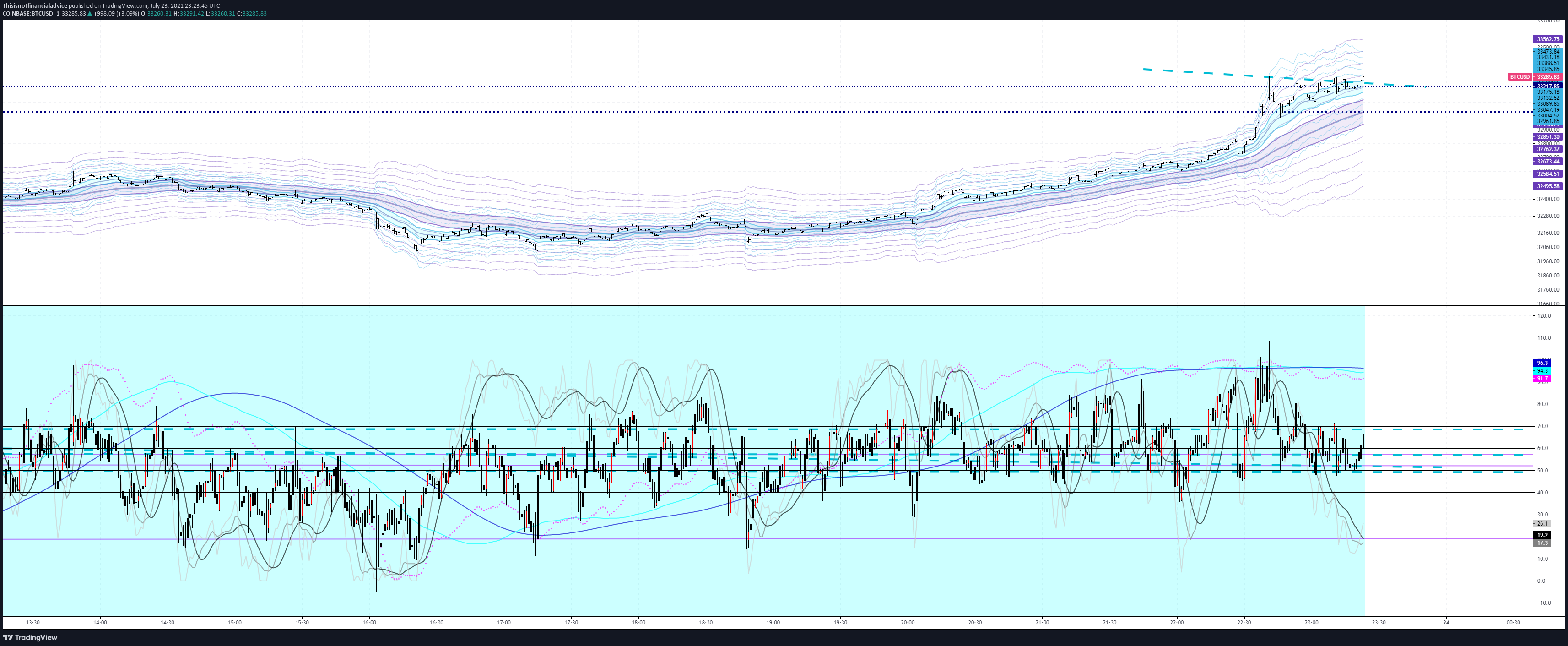Click the 32160.00 price axis tick
Image resolution: width=1568 pixels, height=646 pixels.
[x=1548, y=233]
